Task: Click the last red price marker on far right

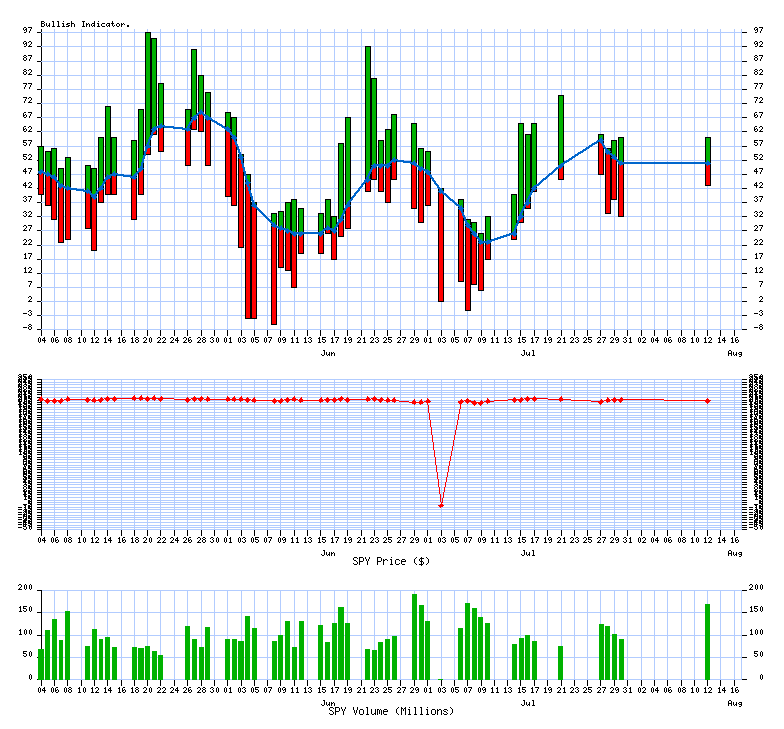Action: point(708,401)
